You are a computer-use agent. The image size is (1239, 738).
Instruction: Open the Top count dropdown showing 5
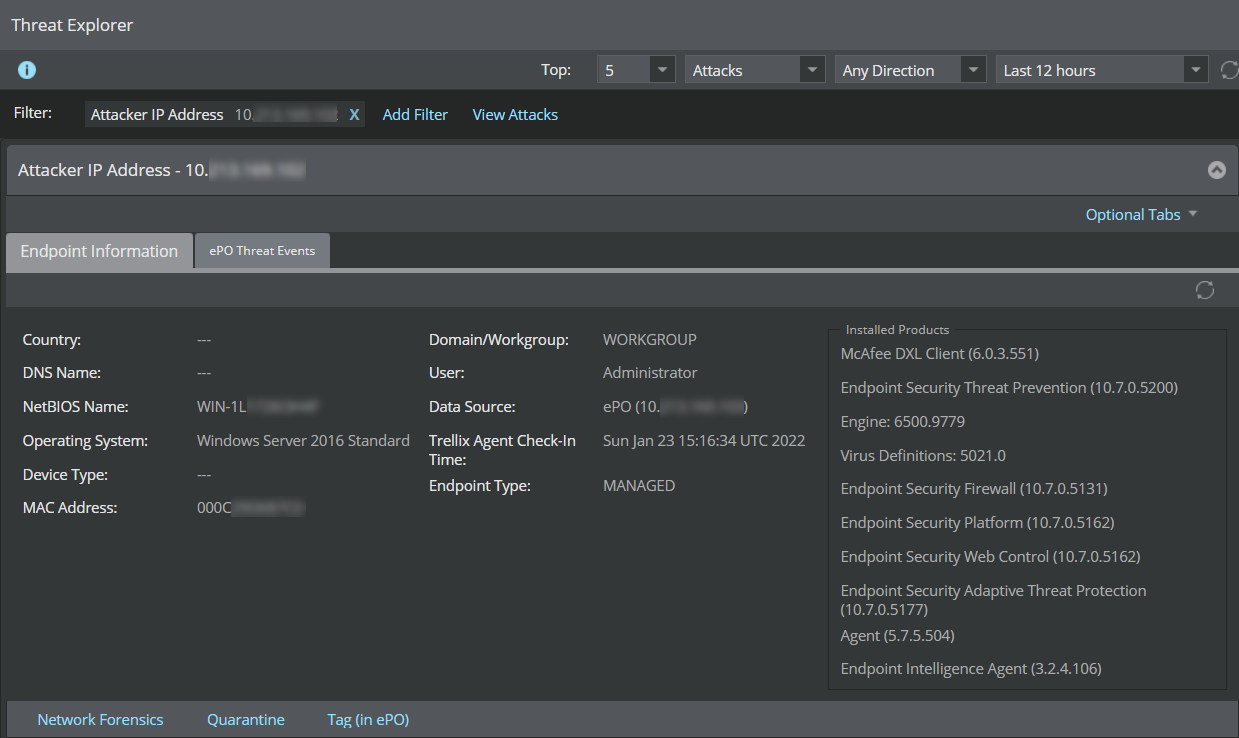pos(636,70)
